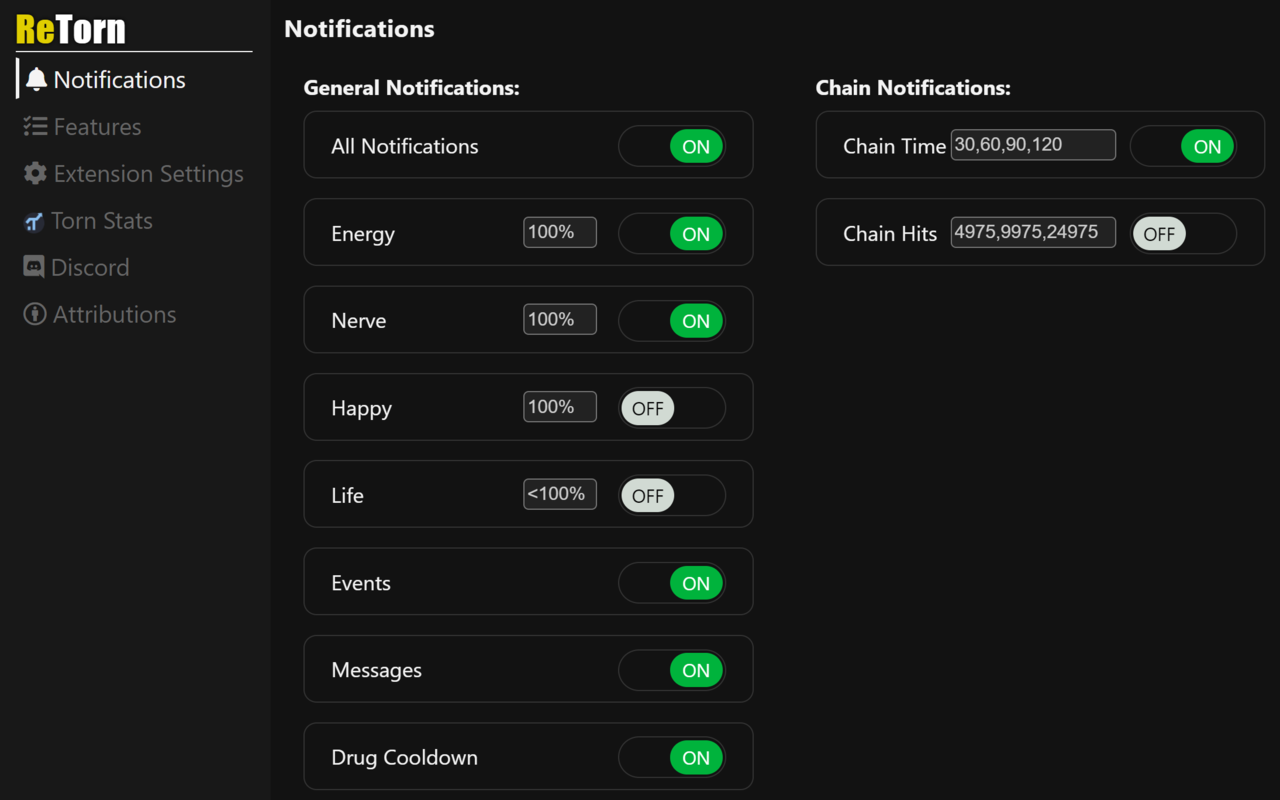Focus the Chain Hits values field

coord(1033,232)
